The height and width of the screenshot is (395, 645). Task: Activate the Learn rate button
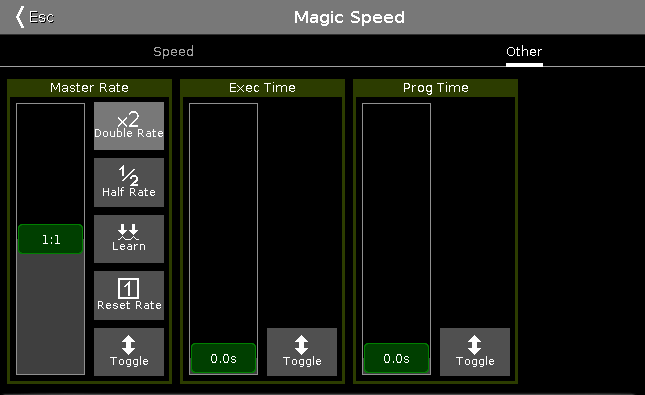point(129,239)
